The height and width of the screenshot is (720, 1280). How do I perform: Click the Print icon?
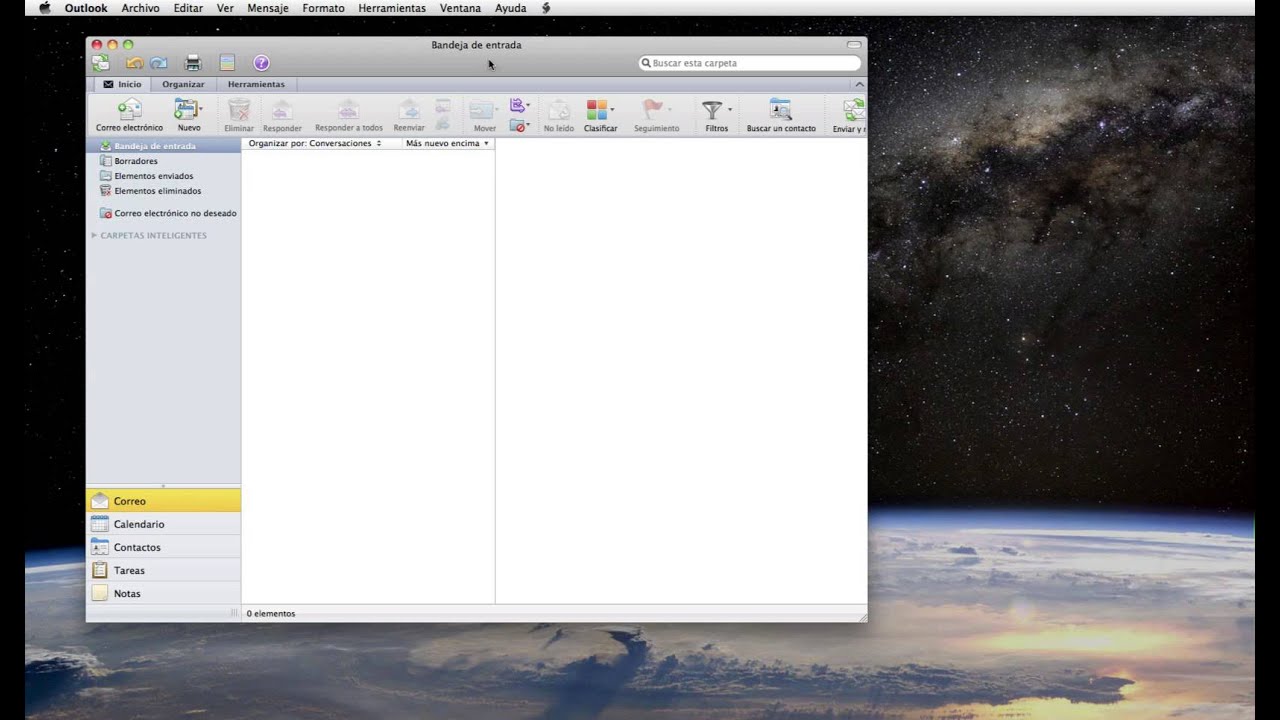click(194, 63)
